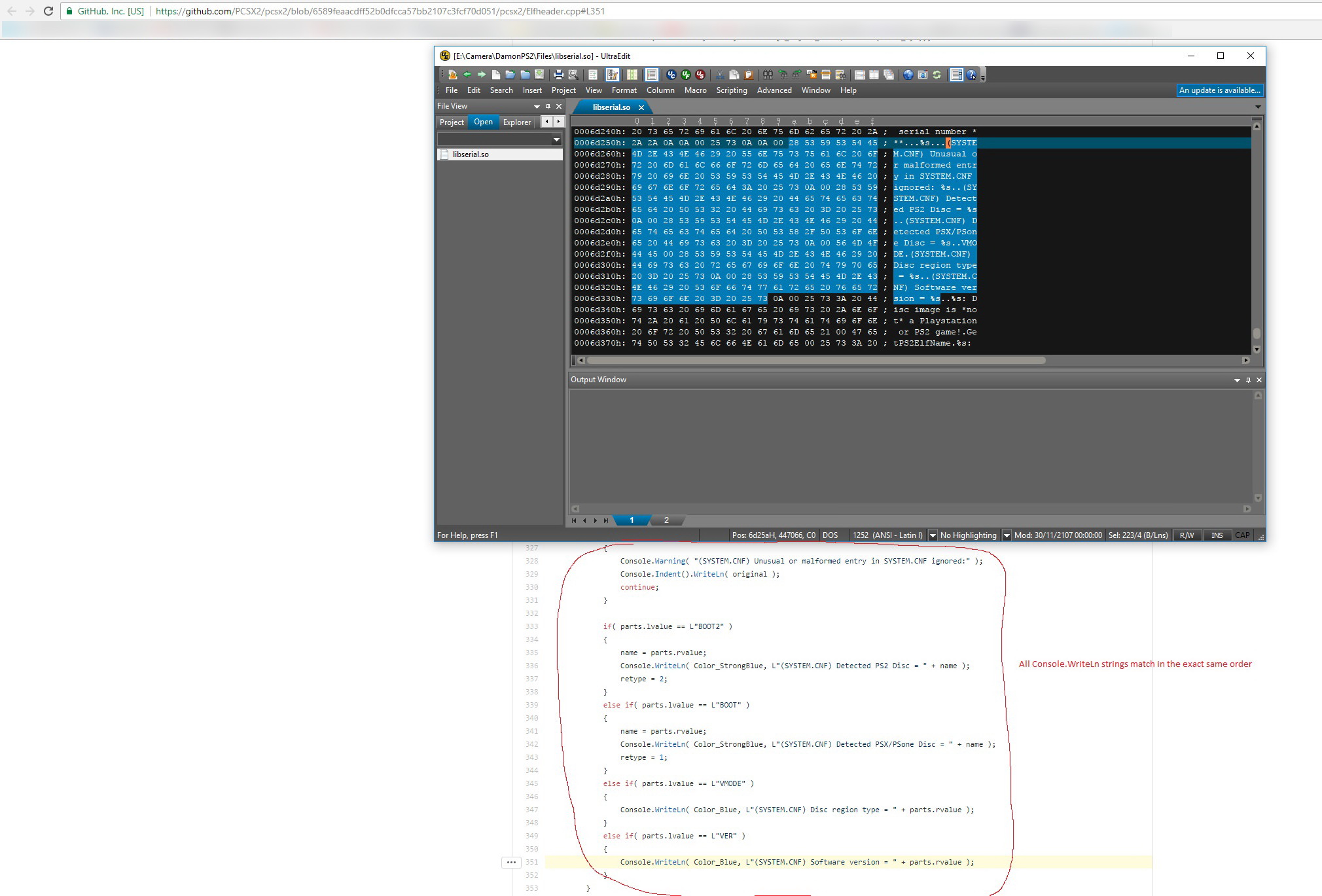Click the browser globe toolbar icon
Screen dimensions: 1322x896
(x=908, y=75)
